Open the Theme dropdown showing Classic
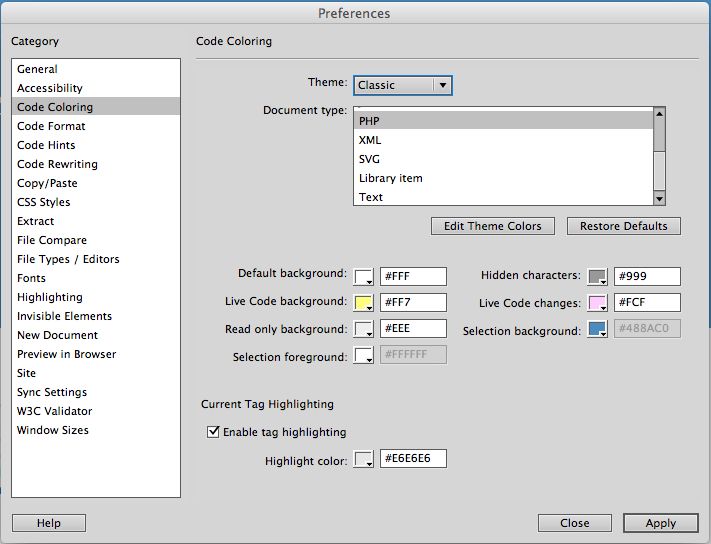 403,85
